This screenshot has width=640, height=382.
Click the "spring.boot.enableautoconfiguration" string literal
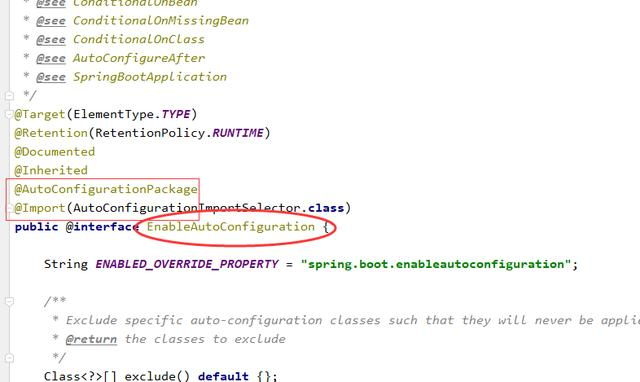[x=436, y=264]
